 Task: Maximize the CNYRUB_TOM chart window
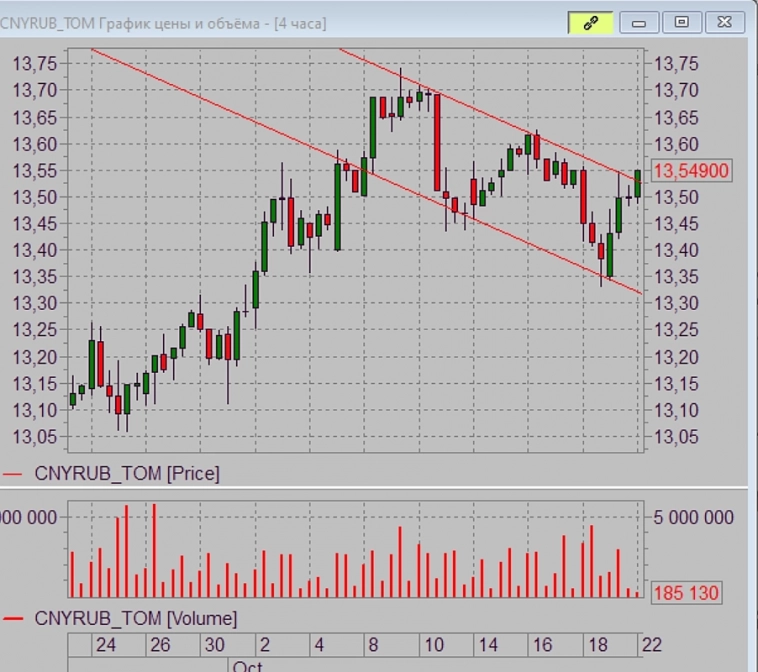click(682, 23)
